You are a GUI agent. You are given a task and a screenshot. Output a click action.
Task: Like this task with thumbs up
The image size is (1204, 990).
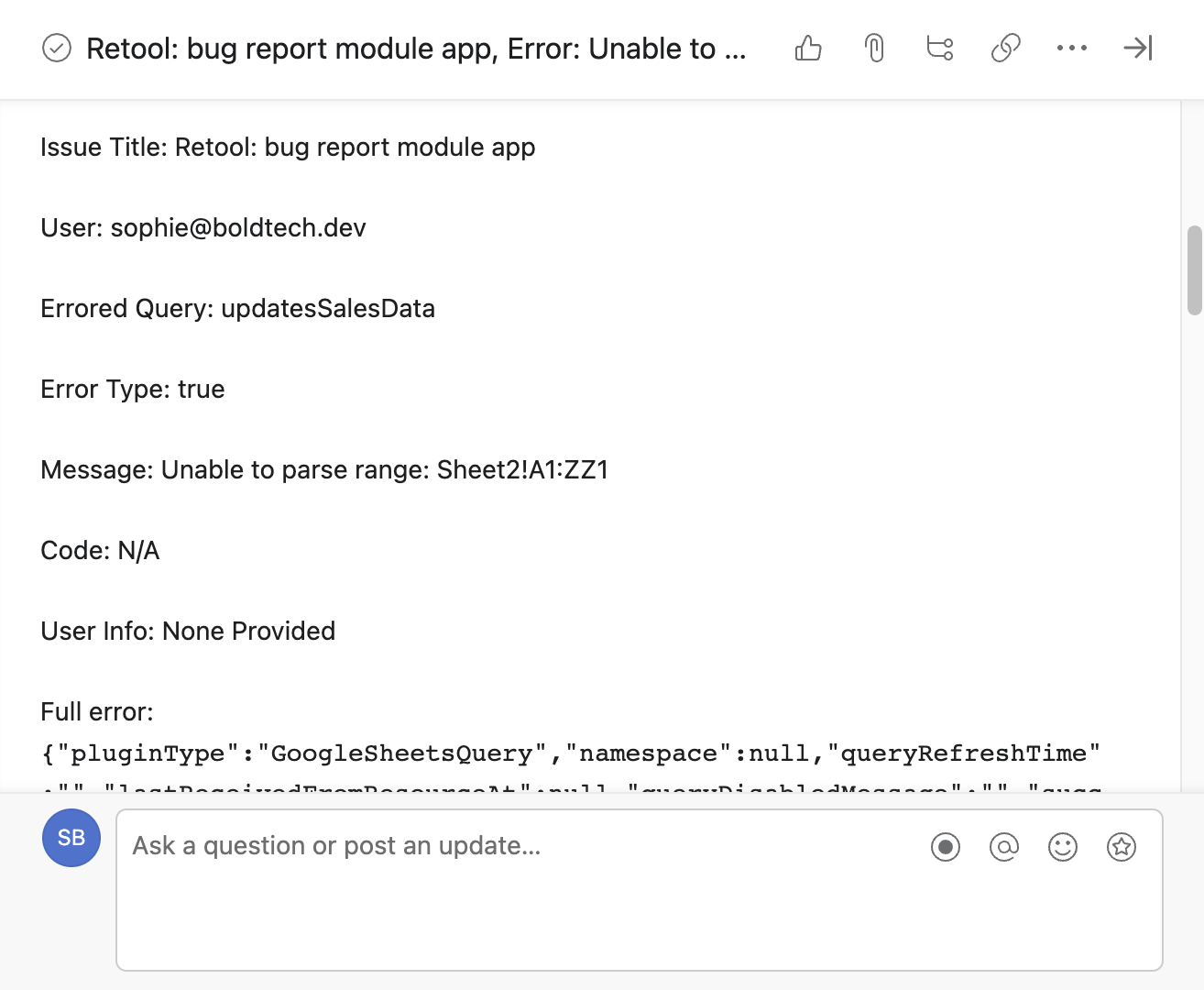(x=808, y=48)
